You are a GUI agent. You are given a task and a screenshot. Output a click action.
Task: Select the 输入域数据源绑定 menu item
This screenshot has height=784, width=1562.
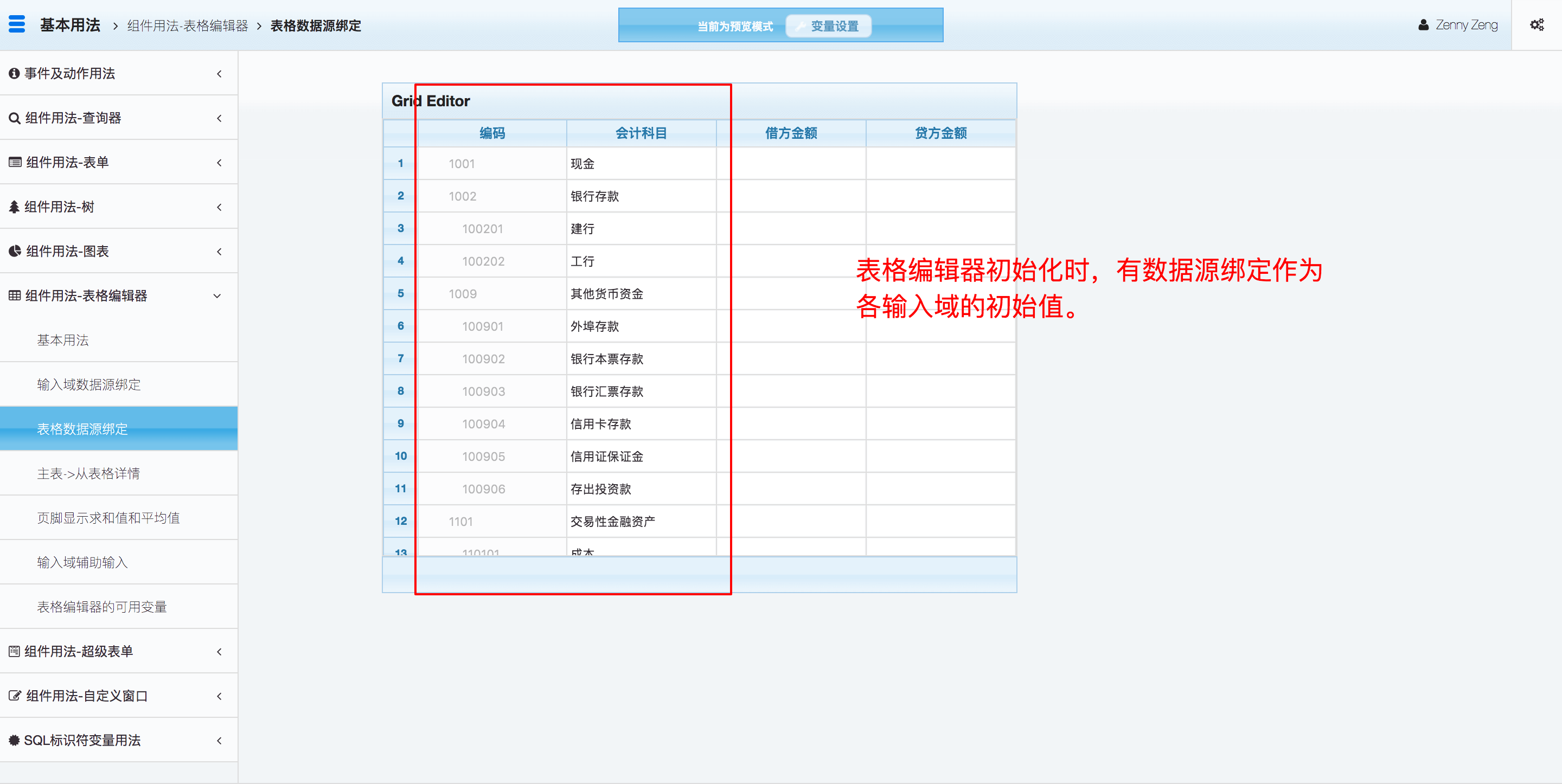[88, 384]
